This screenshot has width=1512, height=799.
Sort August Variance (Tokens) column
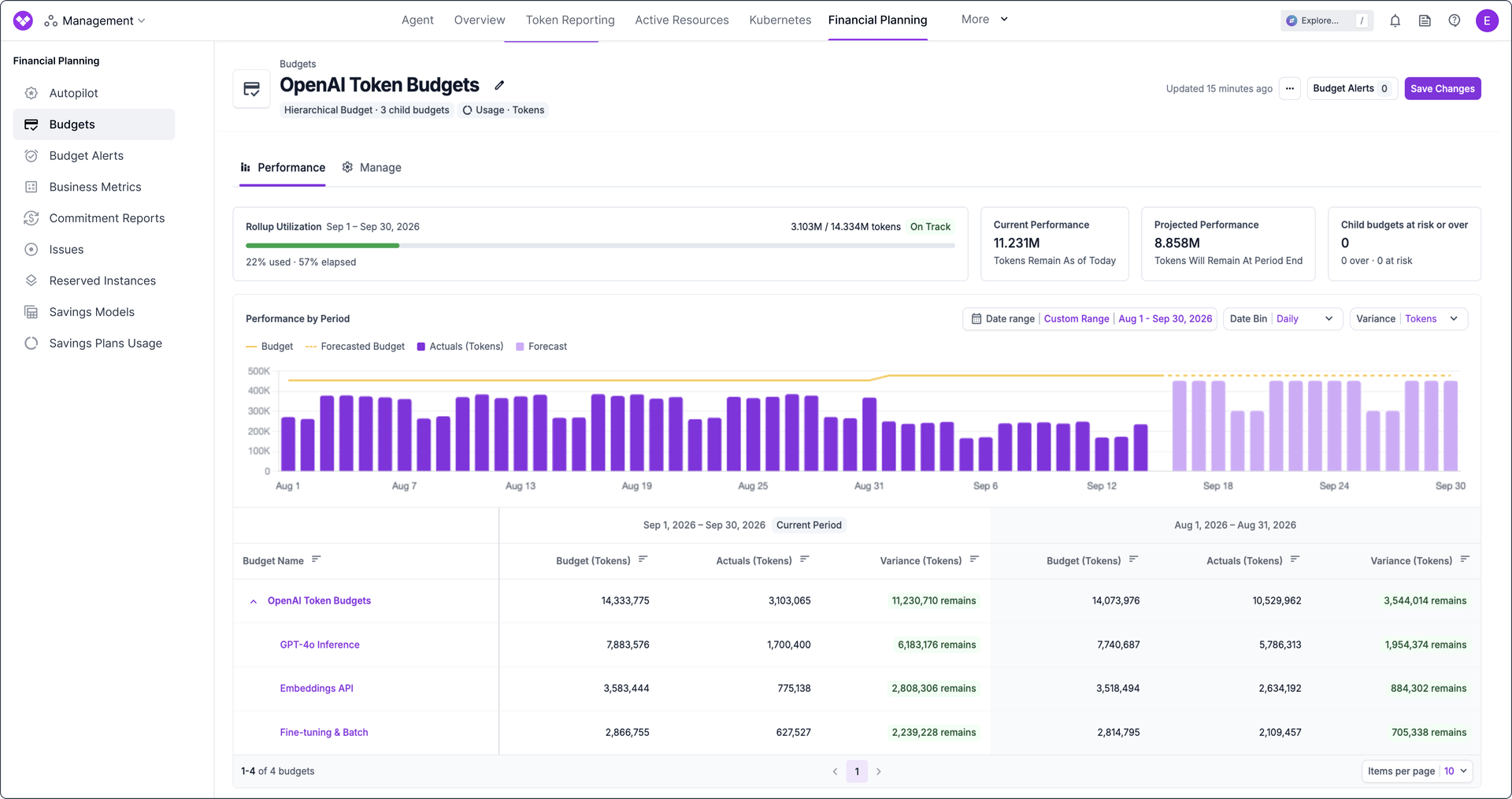point(1466,559)
